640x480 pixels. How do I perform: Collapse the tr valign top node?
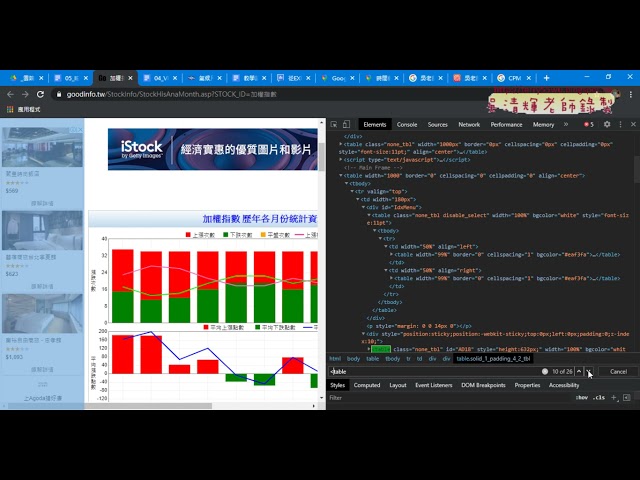click(352, 191)
